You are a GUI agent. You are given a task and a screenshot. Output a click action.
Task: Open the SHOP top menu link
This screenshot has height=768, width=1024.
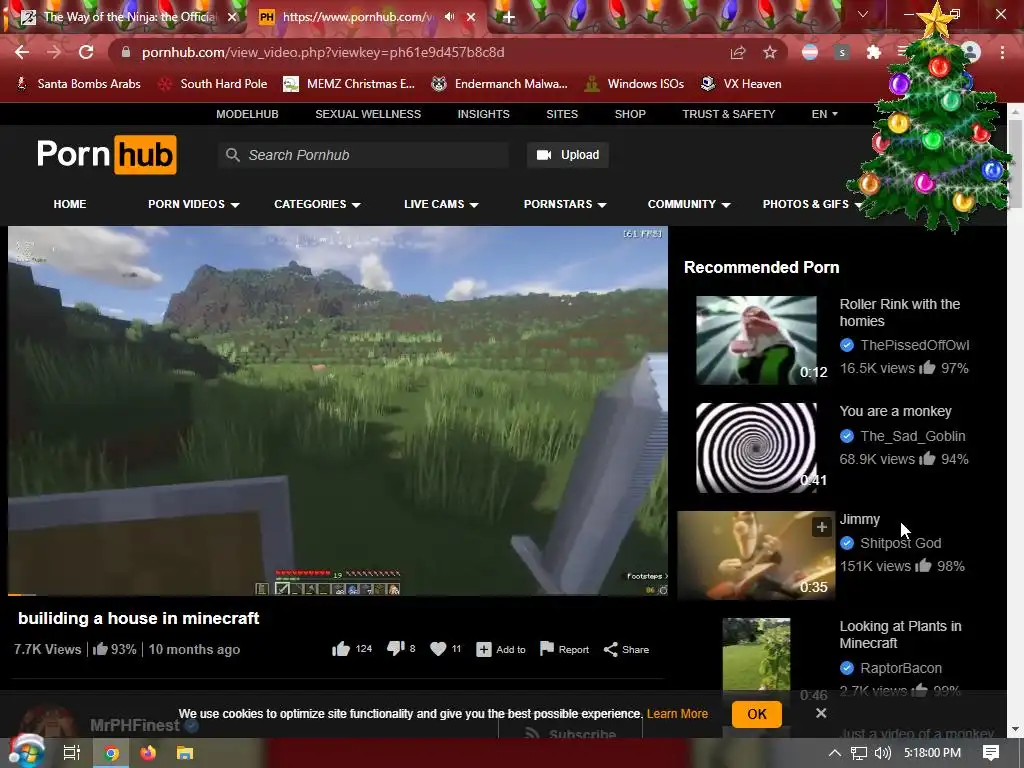[x=630, y=114]
